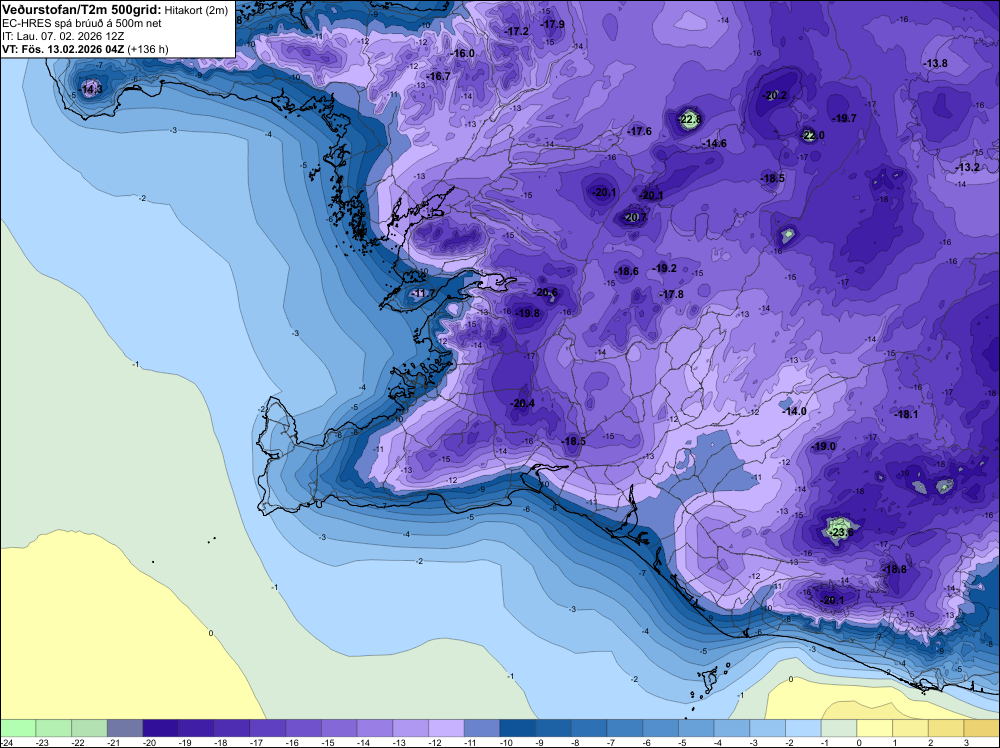Click the -14.6 temperature label
The width and height of the screenshot is (1000, 748).
click(x=714, y=144)
